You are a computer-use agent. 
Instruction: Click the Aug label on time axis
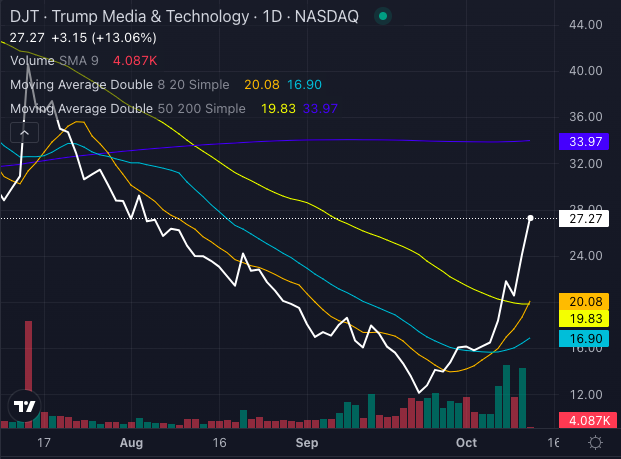point(131,441)
